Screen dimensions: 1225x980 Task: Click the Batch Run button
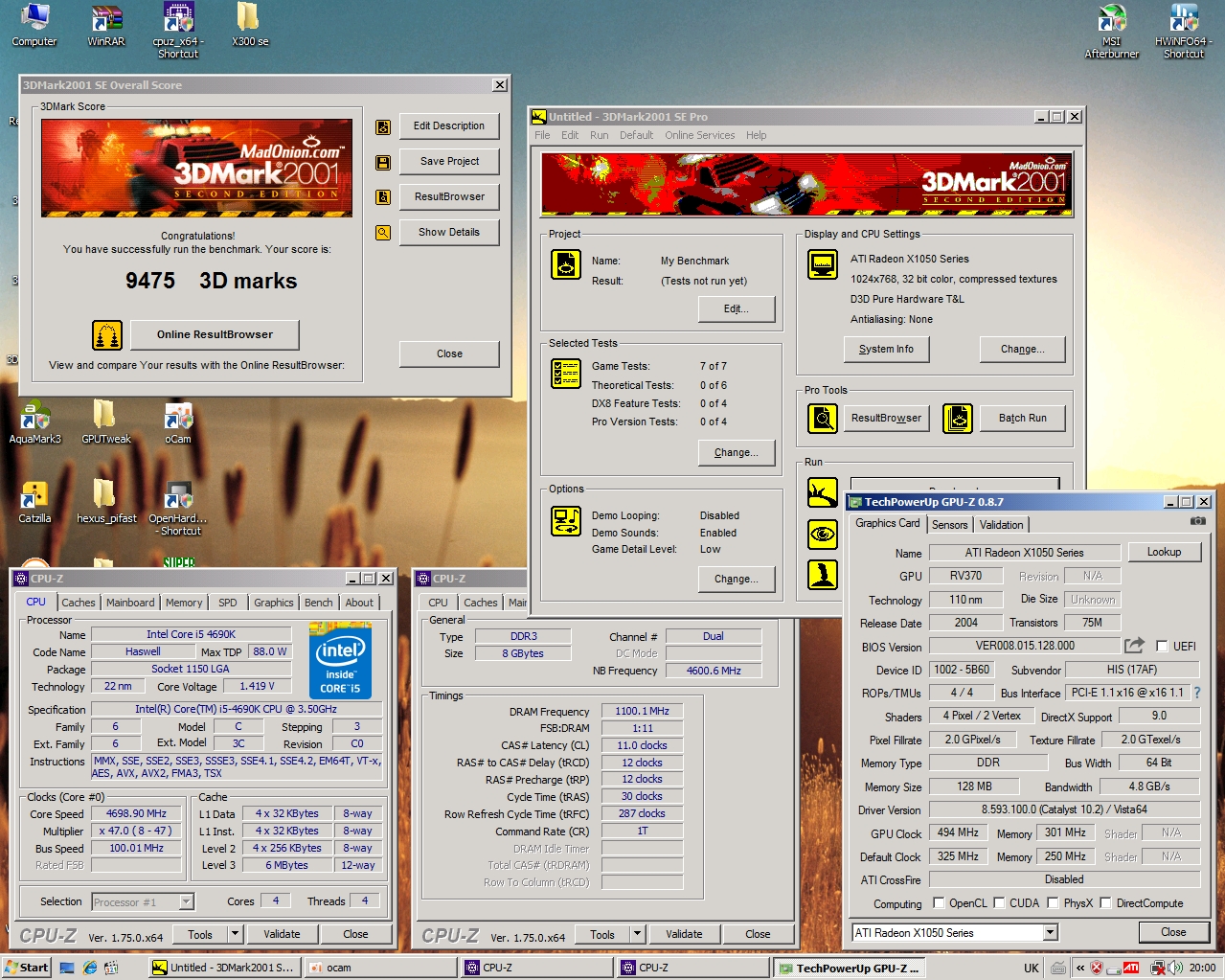[1022, 418]
